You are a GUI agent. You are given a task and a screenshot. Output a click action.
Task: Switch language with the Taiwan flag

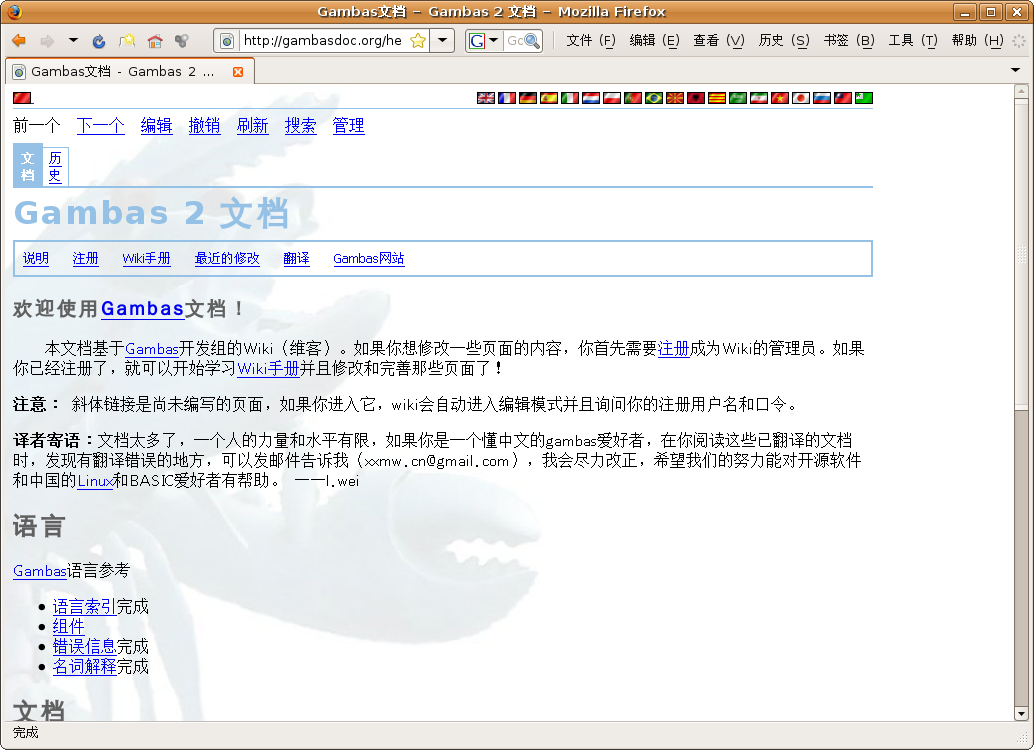point(843,98)
